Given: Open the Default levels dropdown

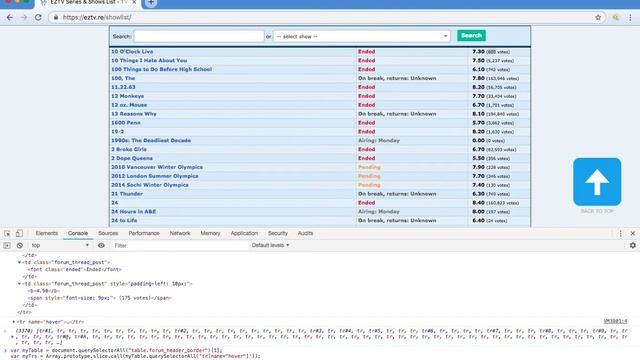Looking at the screenshot, I should pyautogui.click(x=271, y=245).
